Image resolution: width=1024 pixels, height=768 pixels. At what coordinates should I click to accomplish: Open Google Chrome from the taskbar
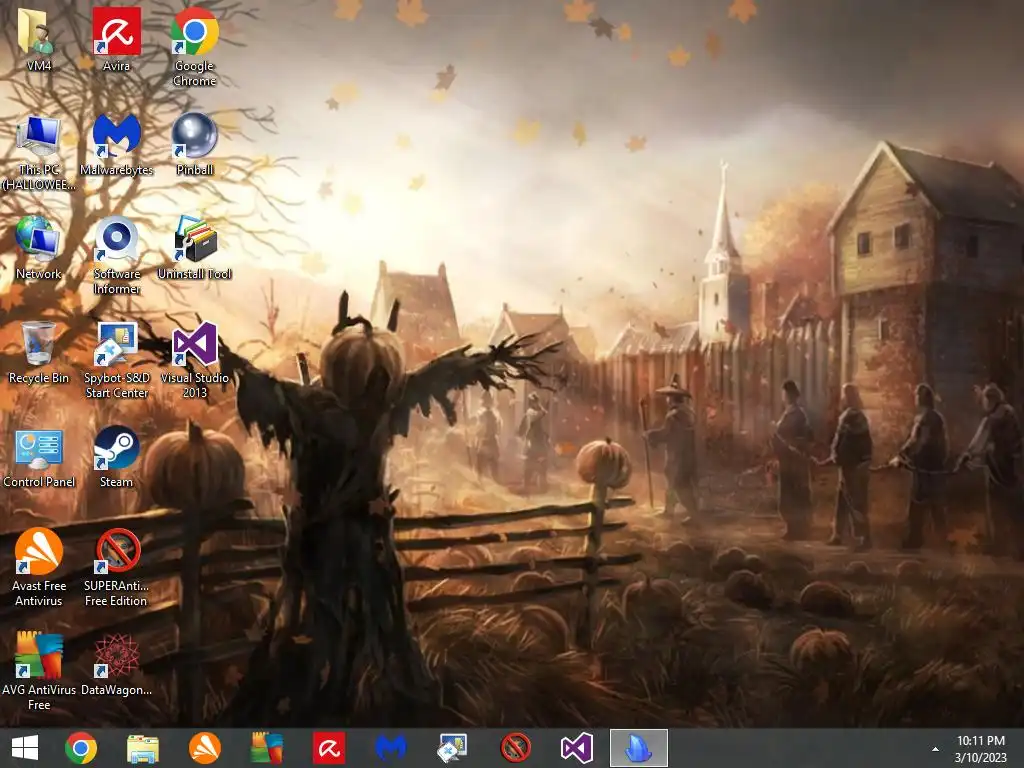[81, 748]
